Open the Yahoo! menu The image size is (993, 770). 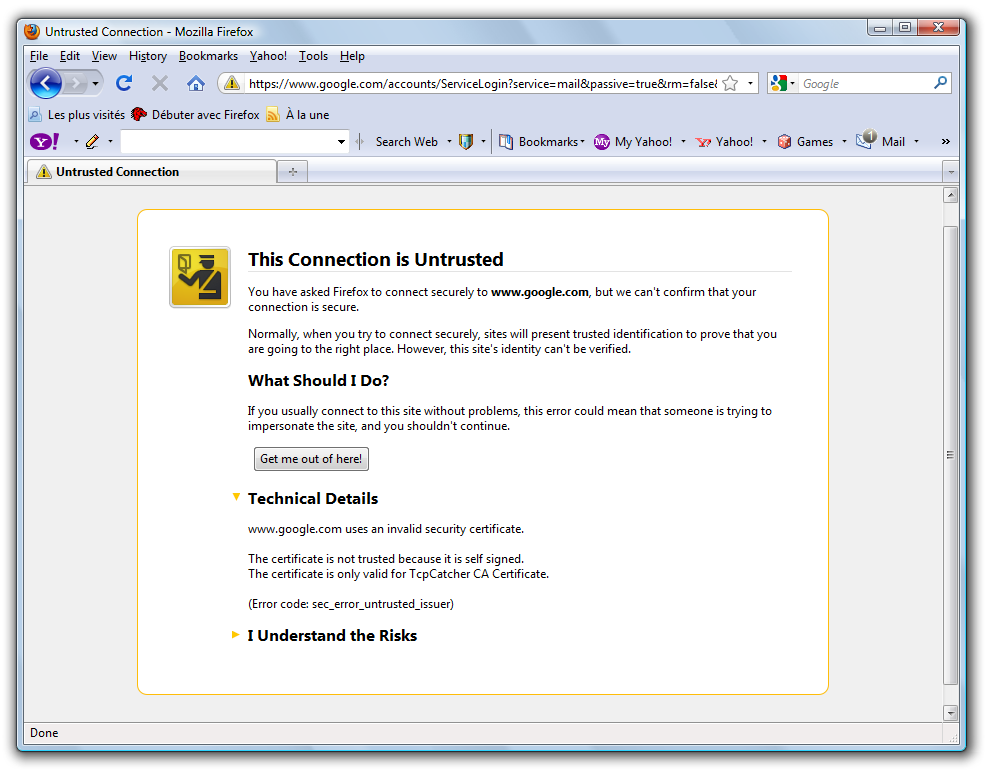click(x=268, y=56)
